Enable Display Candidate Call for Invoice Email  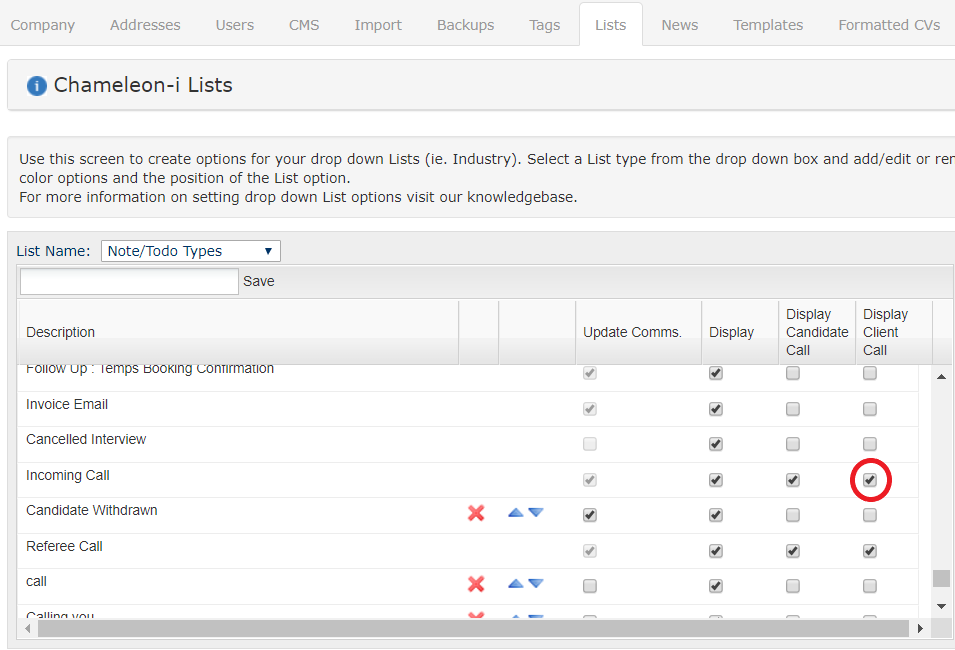pyautogui.click(x=792, y=409)
